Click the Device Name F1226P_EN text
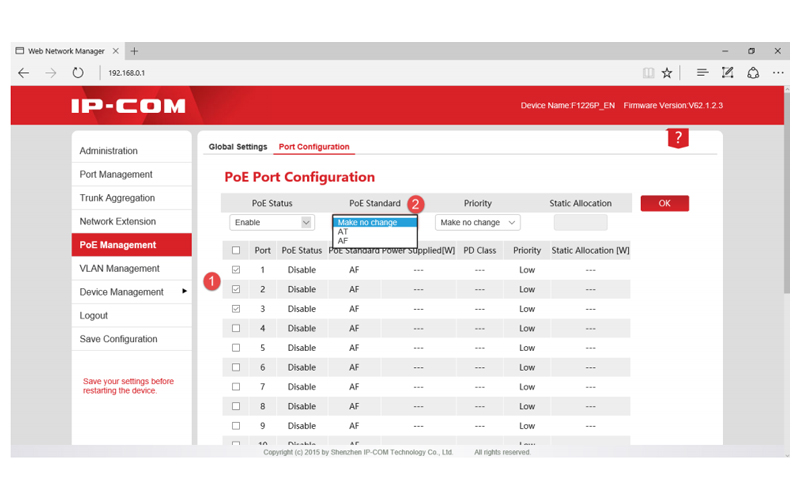The image size is (800, 500). click(567, 106)
